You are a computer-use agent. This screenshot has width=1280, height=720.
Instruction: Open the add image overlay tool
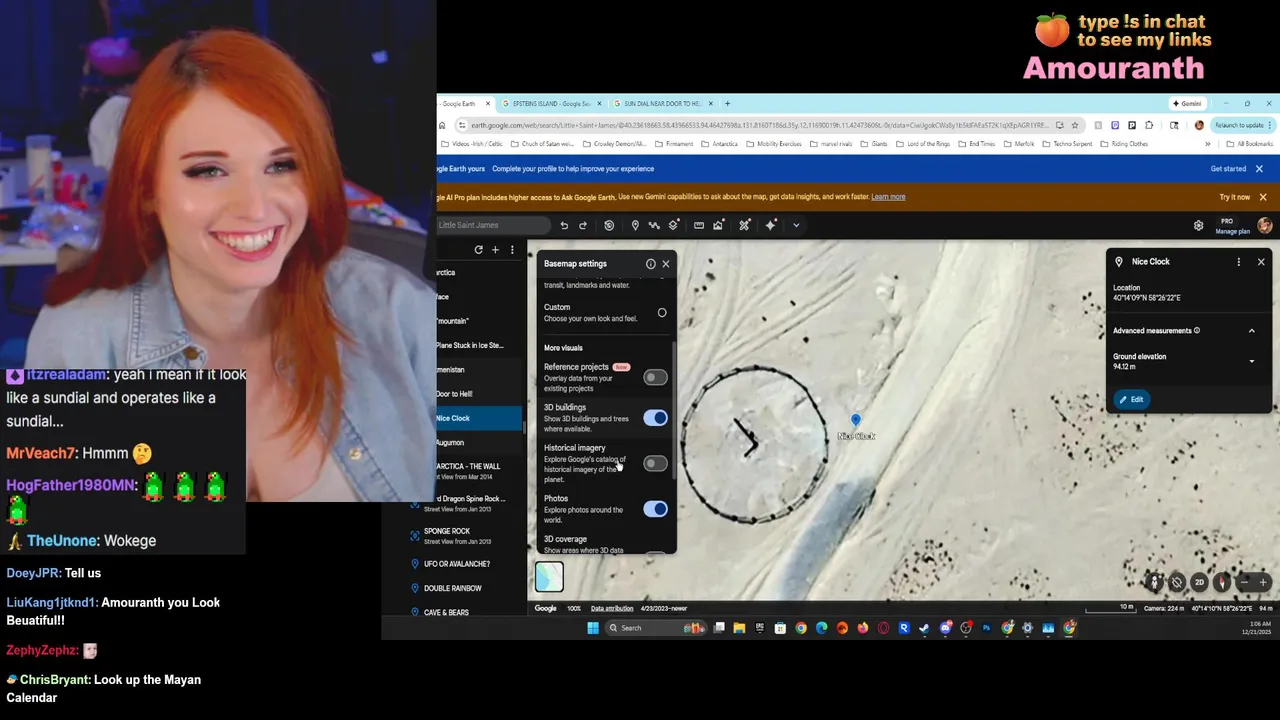click(x=718, y=226)
